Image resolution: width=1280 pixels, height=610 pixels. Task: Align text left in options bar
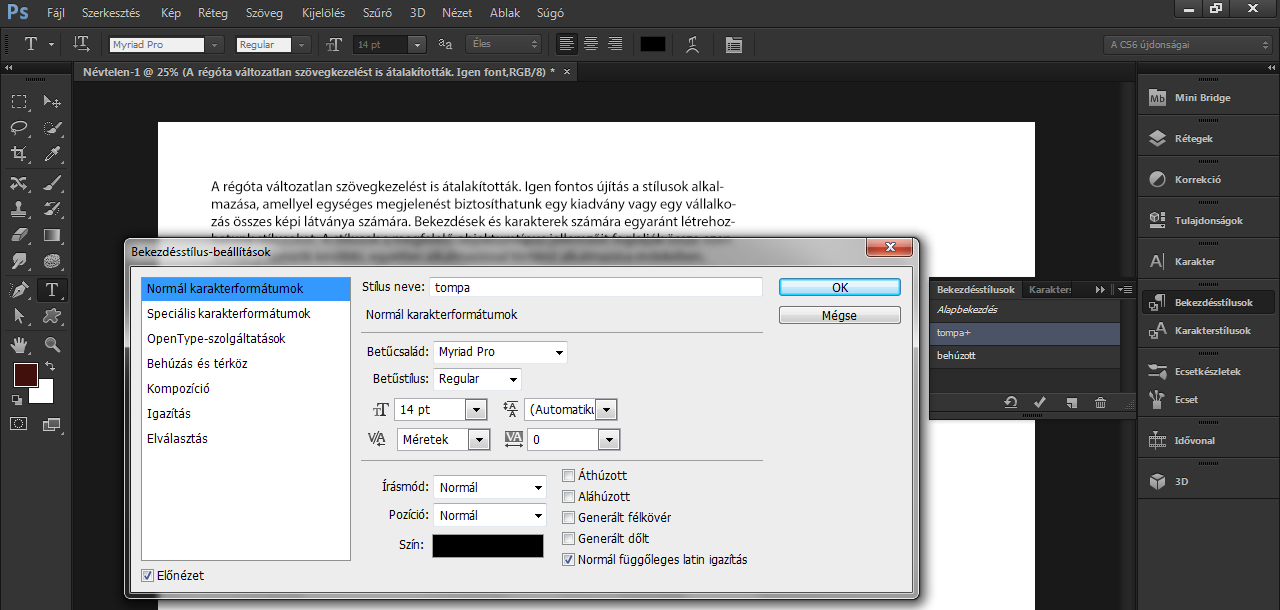567,44
